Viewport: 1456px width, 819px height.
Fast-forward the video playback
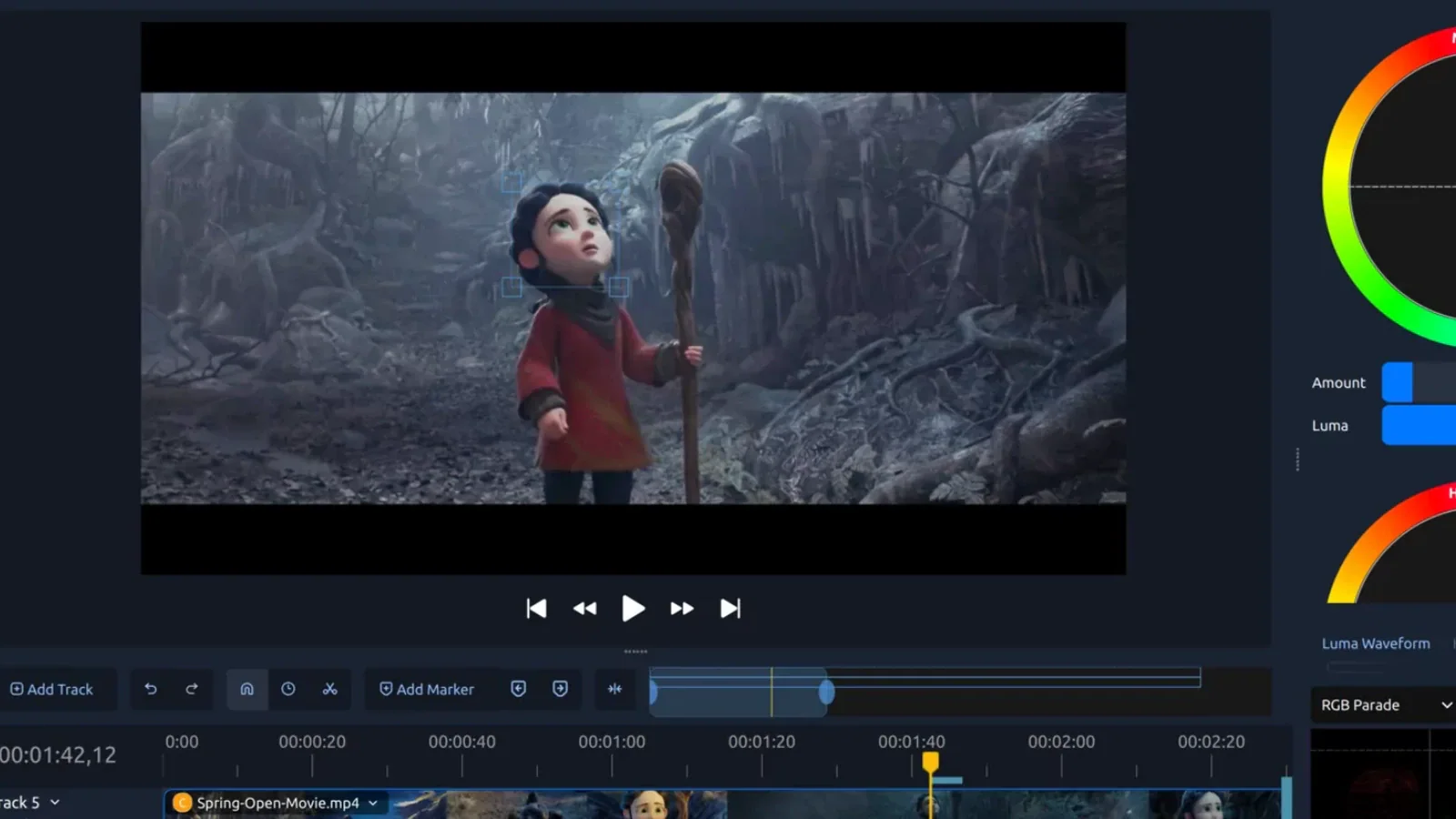pyautogui.click(x=682, y=608)
